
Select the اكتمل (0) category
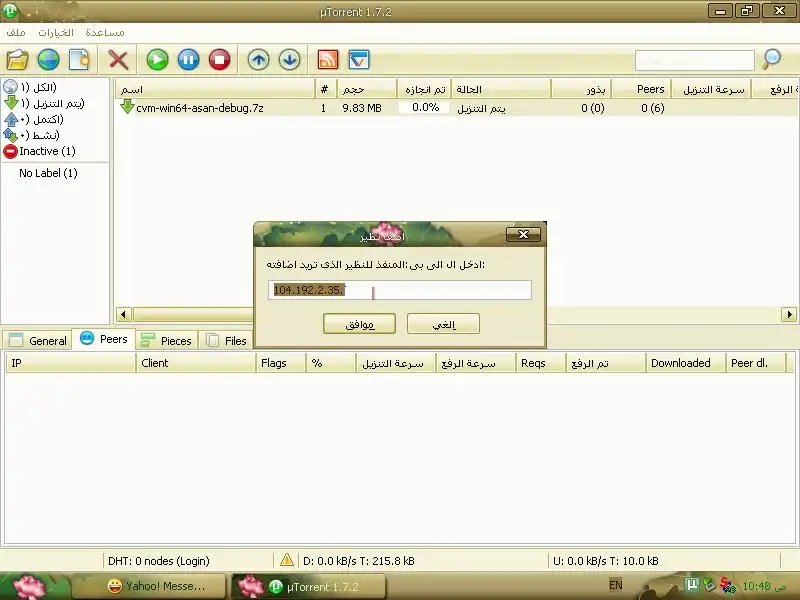[34, 119]
